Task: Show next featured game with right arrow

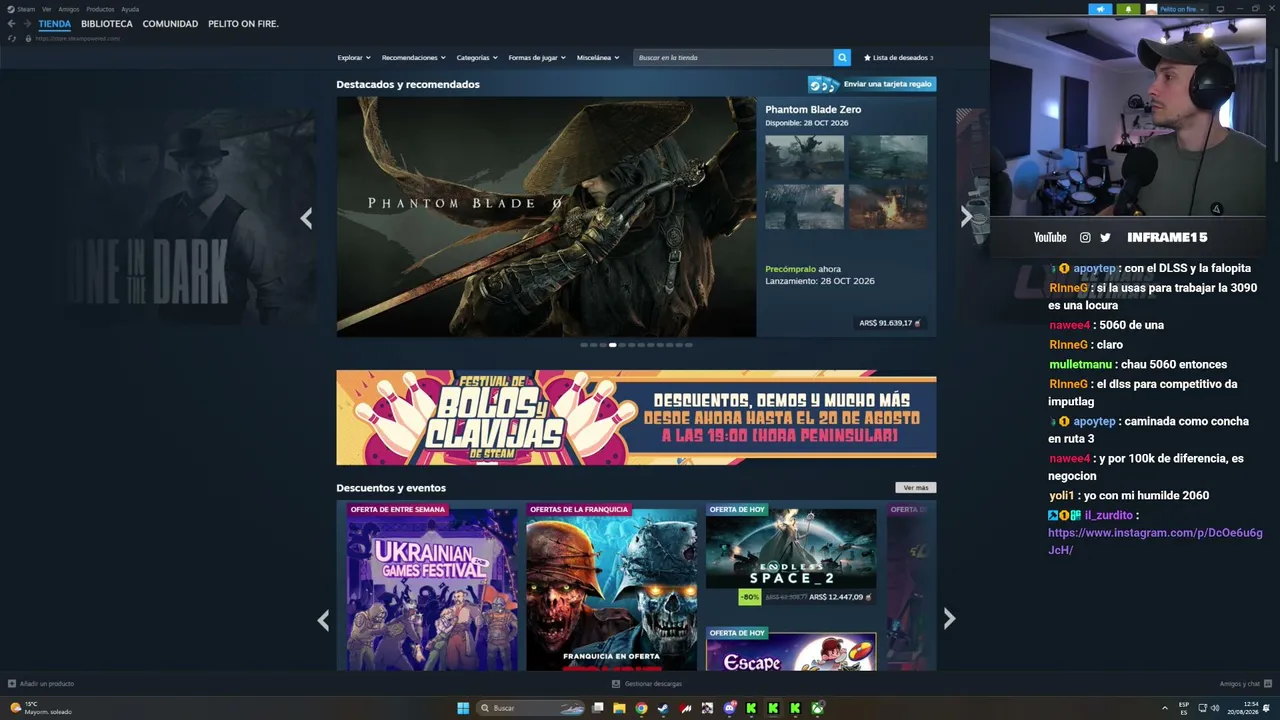Action: click(966, 218)
